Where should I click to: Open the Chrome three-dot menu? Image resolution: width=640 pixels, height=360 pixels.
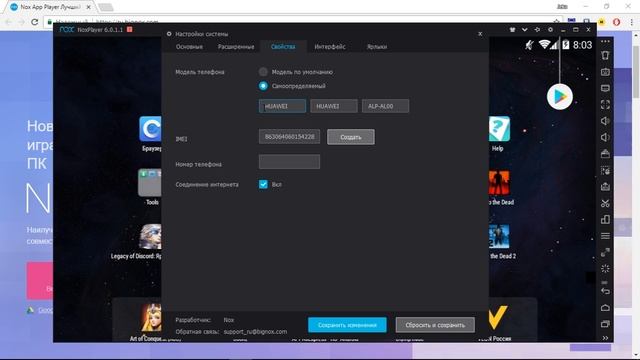632,22
